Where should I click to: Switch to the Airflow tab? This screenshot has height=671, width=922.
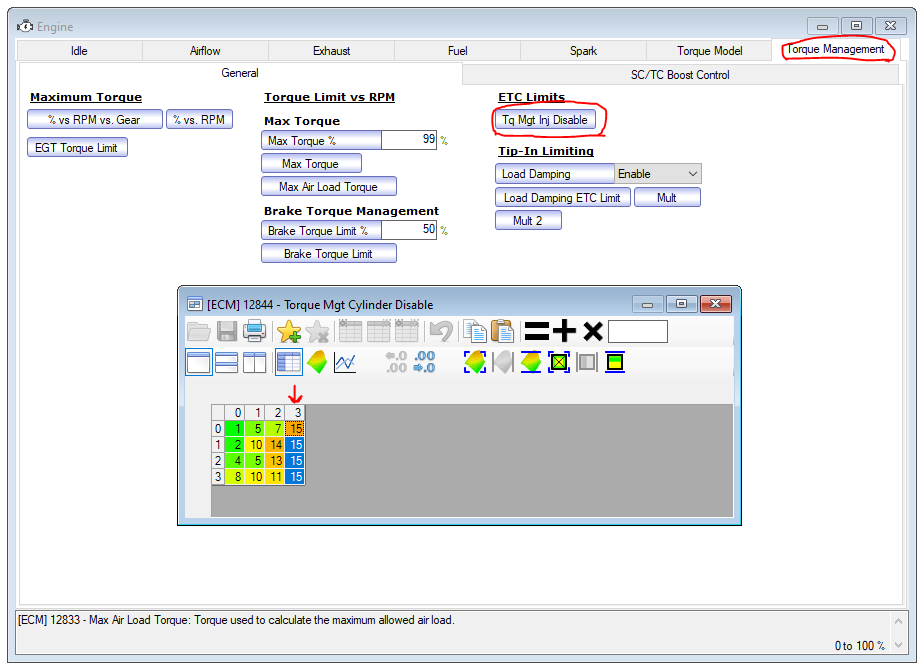(x=205, y=51)
